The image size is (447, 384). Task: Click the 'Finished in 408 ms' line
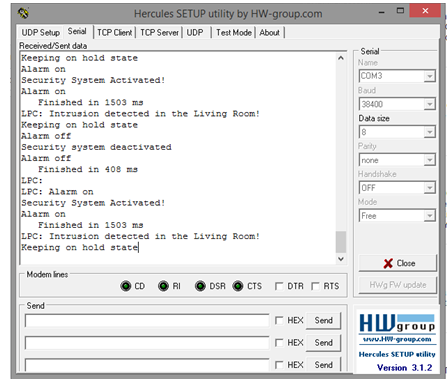[x=88, y=169]
